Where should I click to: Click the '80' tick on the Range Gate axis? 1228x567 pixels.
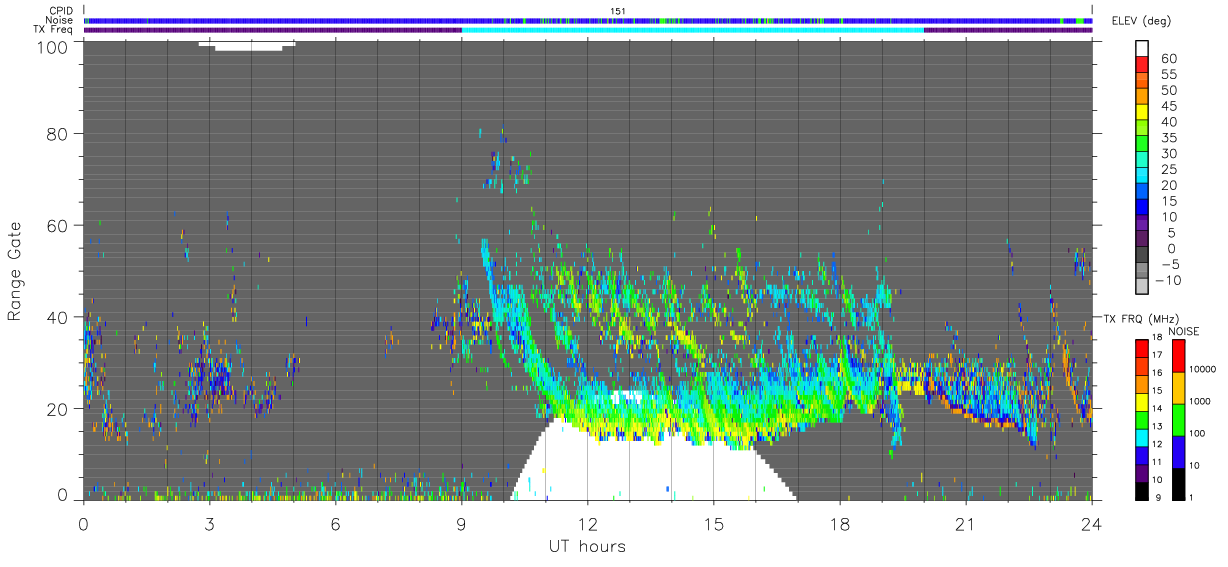coord(56,134)
